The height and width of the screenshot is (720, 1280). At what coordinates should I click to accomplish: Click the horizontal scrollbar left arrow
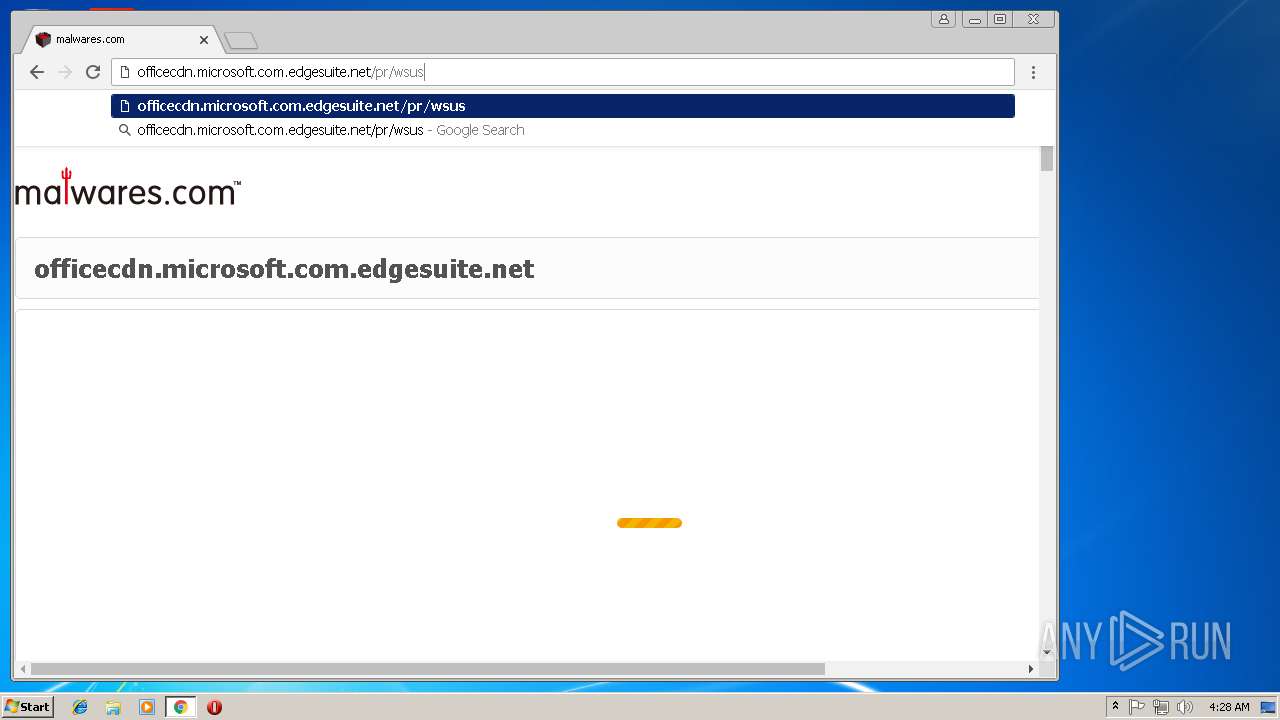pos(22,669)
